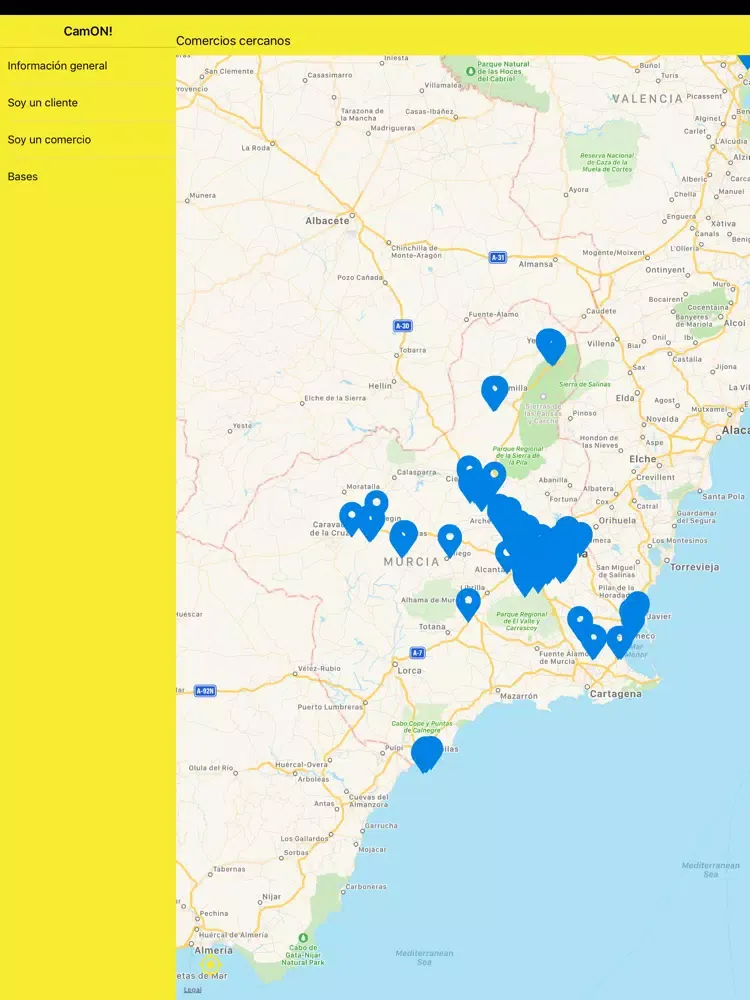Click the A-7 highway shield

417,652
